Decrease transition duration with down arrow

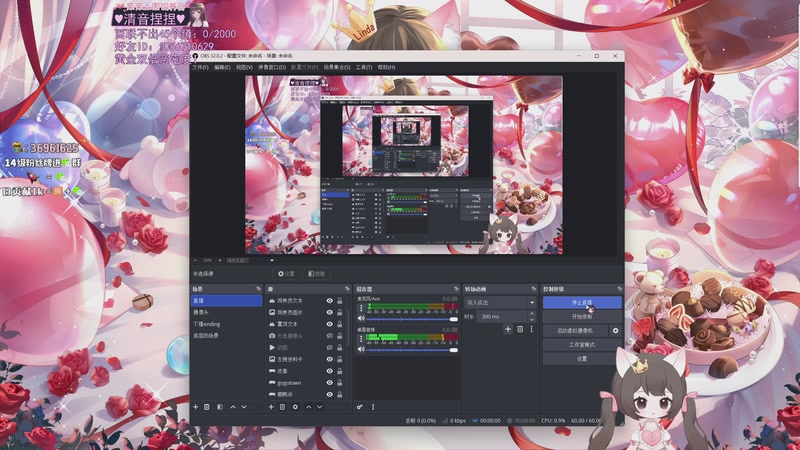(x=532, y=319)
